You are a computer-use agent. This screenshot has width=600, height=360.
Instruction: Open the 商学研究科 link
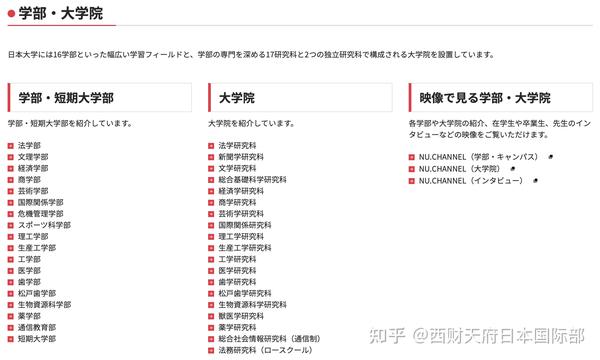[237, 202]
